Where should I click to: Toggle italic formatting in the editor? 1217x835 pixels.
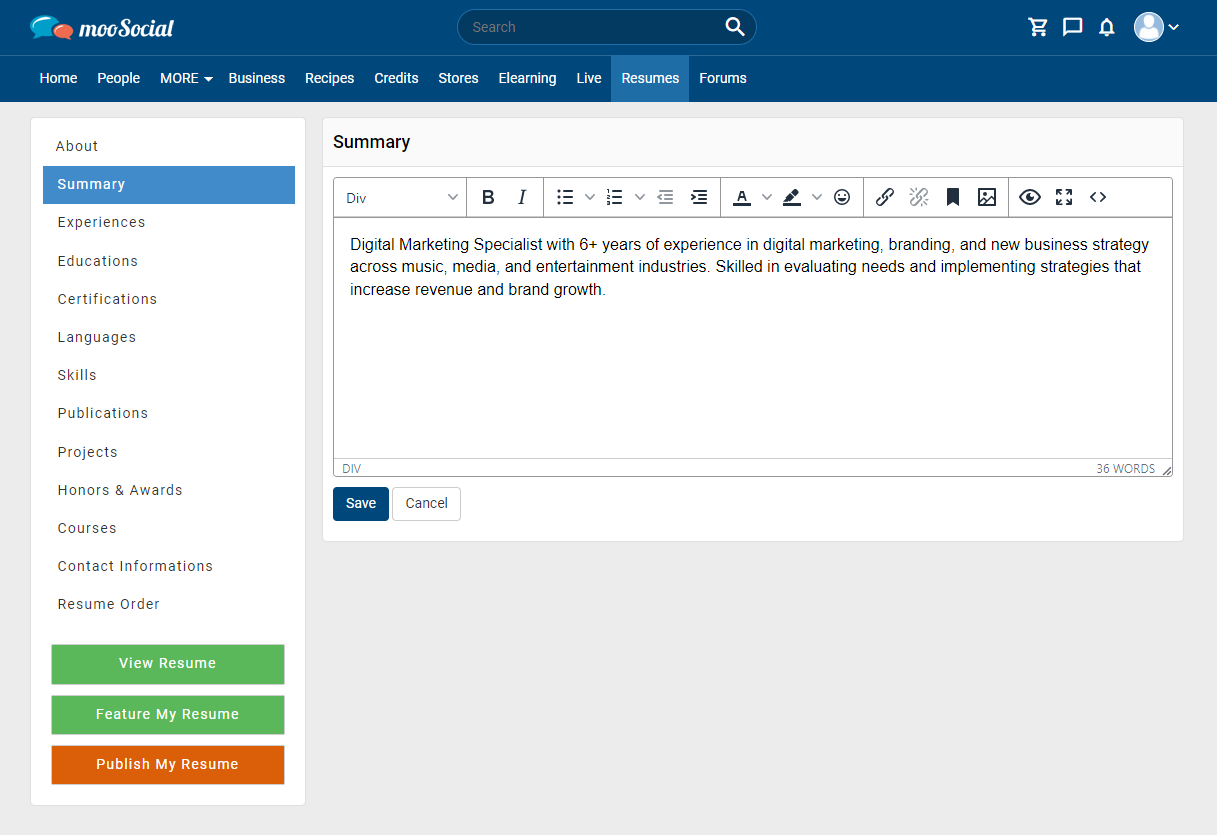pos(521,197)
